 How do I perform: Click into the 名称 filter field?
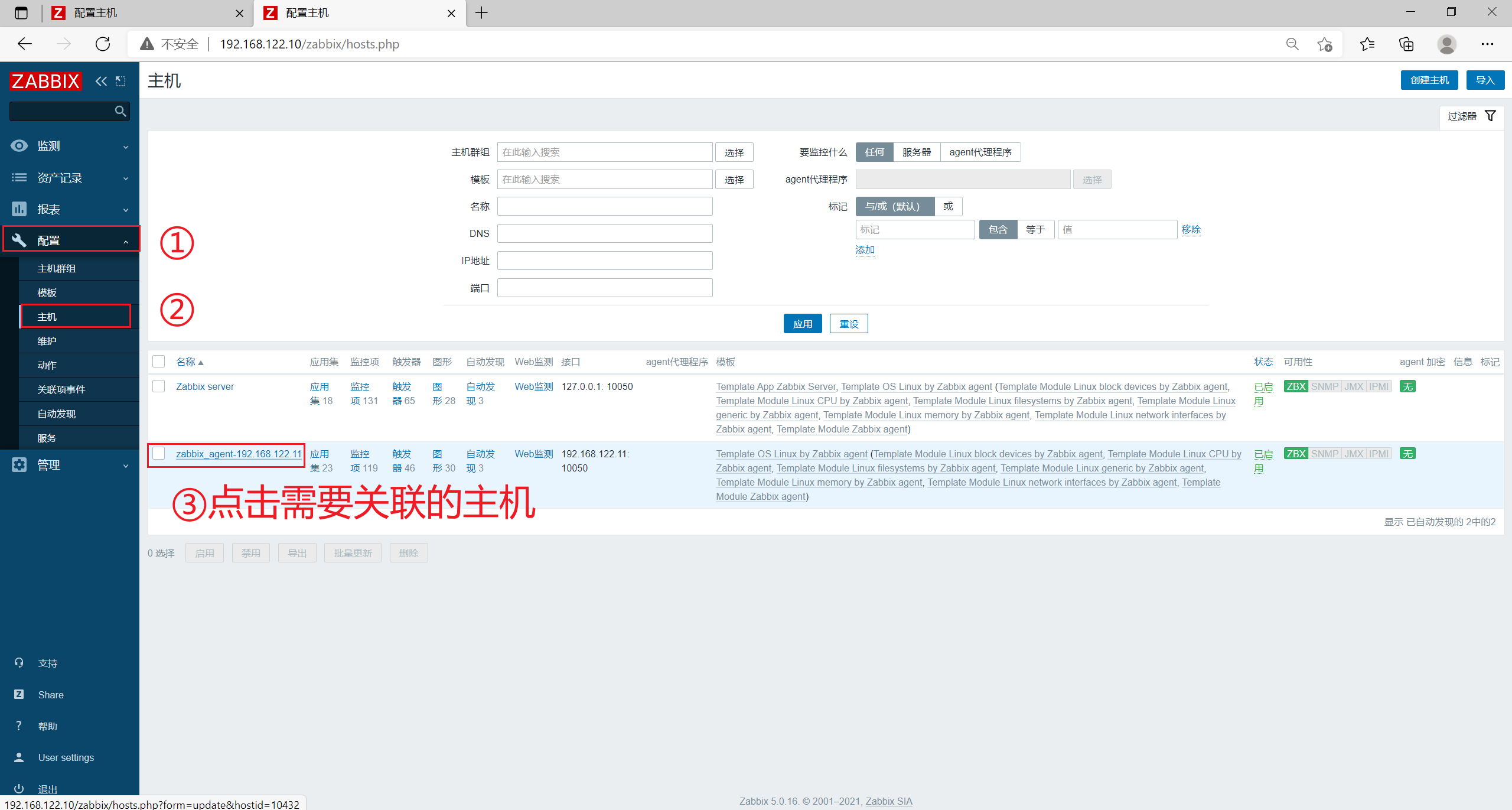[x=605, y=206]
